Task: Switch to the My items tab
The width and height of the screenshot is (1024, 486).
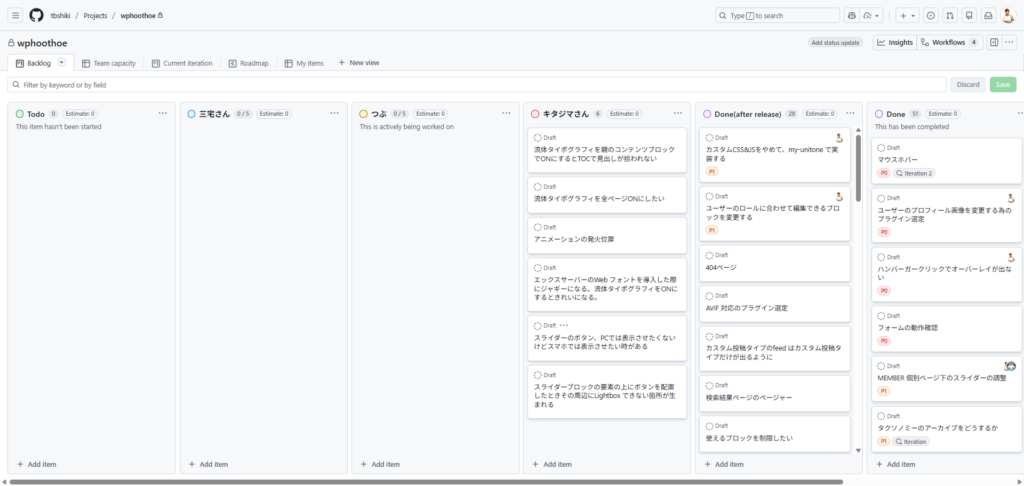Action: click(x=304, y=63)
